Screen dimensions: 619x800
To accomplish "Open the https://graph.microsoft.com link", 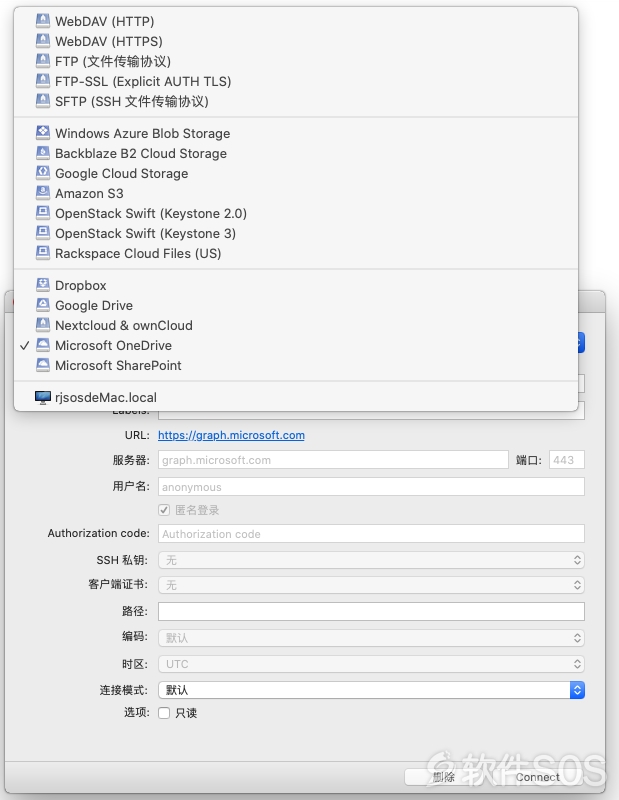I will pos(231,435).
